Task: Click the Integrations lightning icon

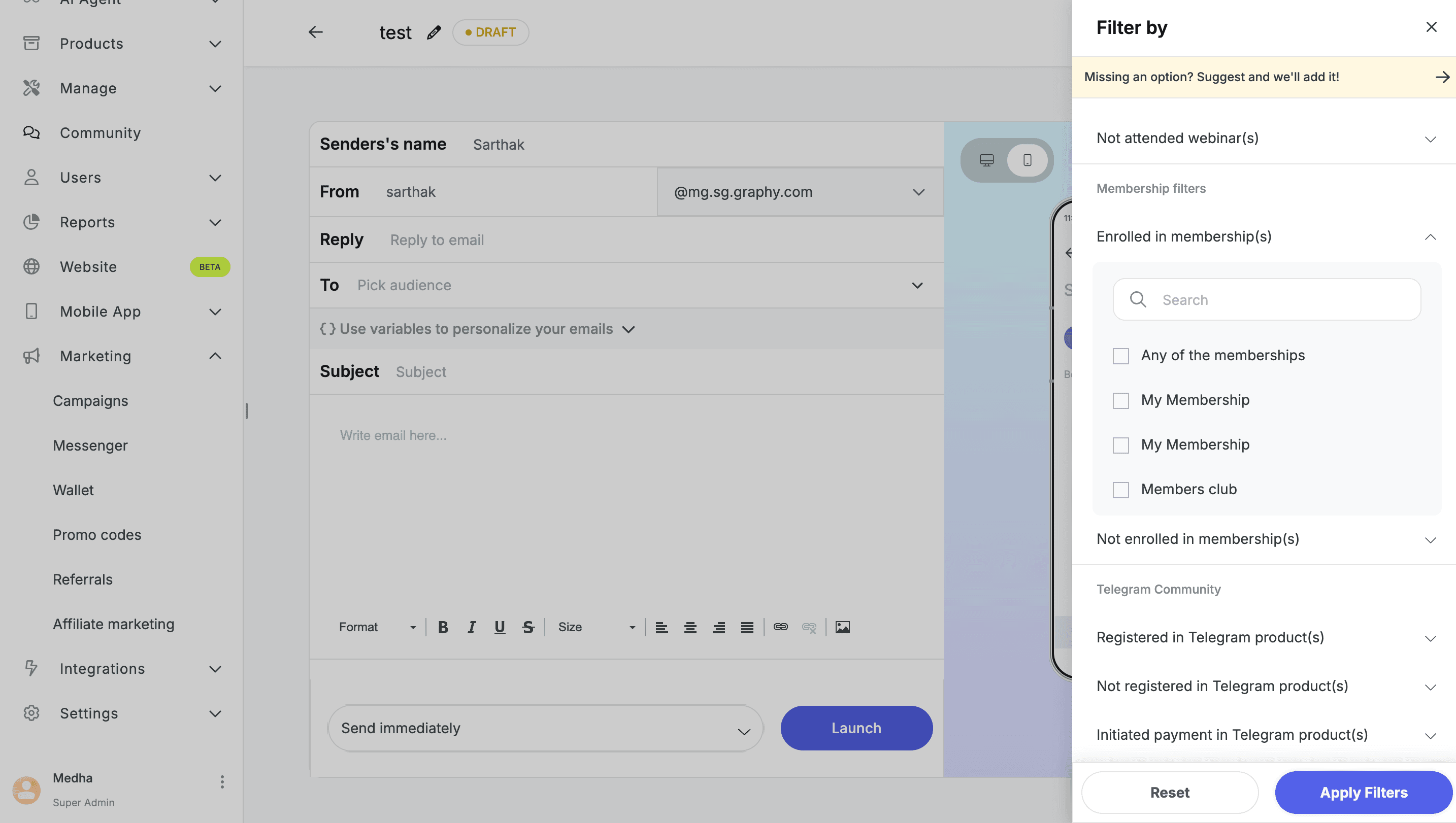Action: [31, 668]
